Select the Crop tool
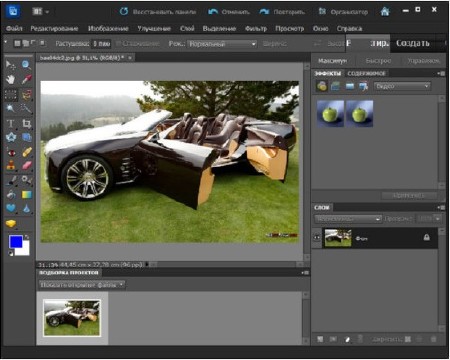The height and width of the screenshot is (360, 450). point(26,124)
